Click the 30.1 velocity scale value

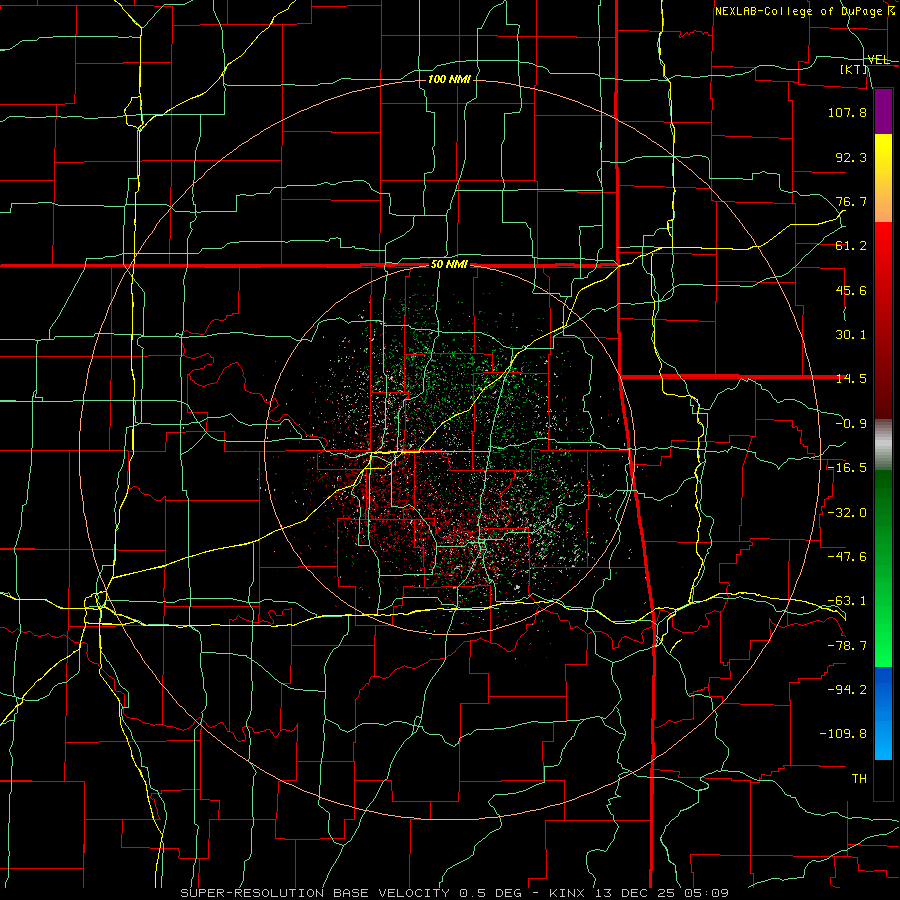click(x=851, y=335)
